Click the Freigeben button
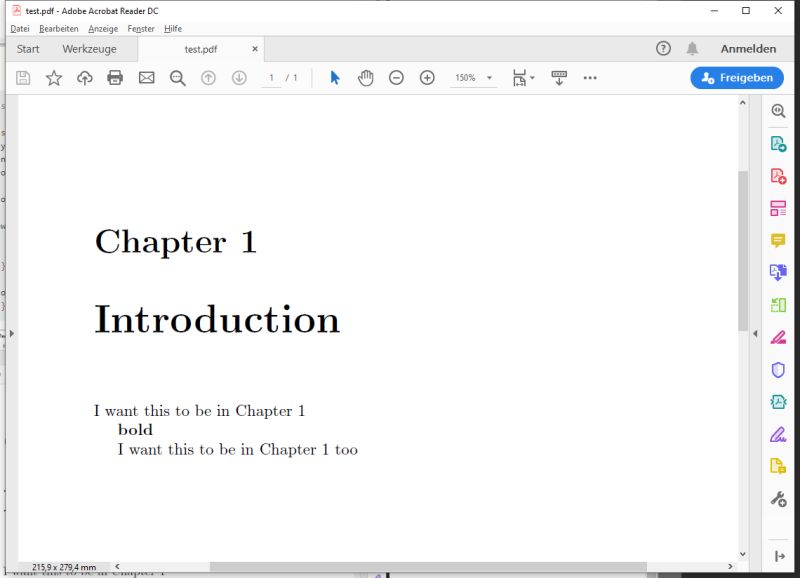The width and height of the screenshot is (800, 578). tap(737, 77)
